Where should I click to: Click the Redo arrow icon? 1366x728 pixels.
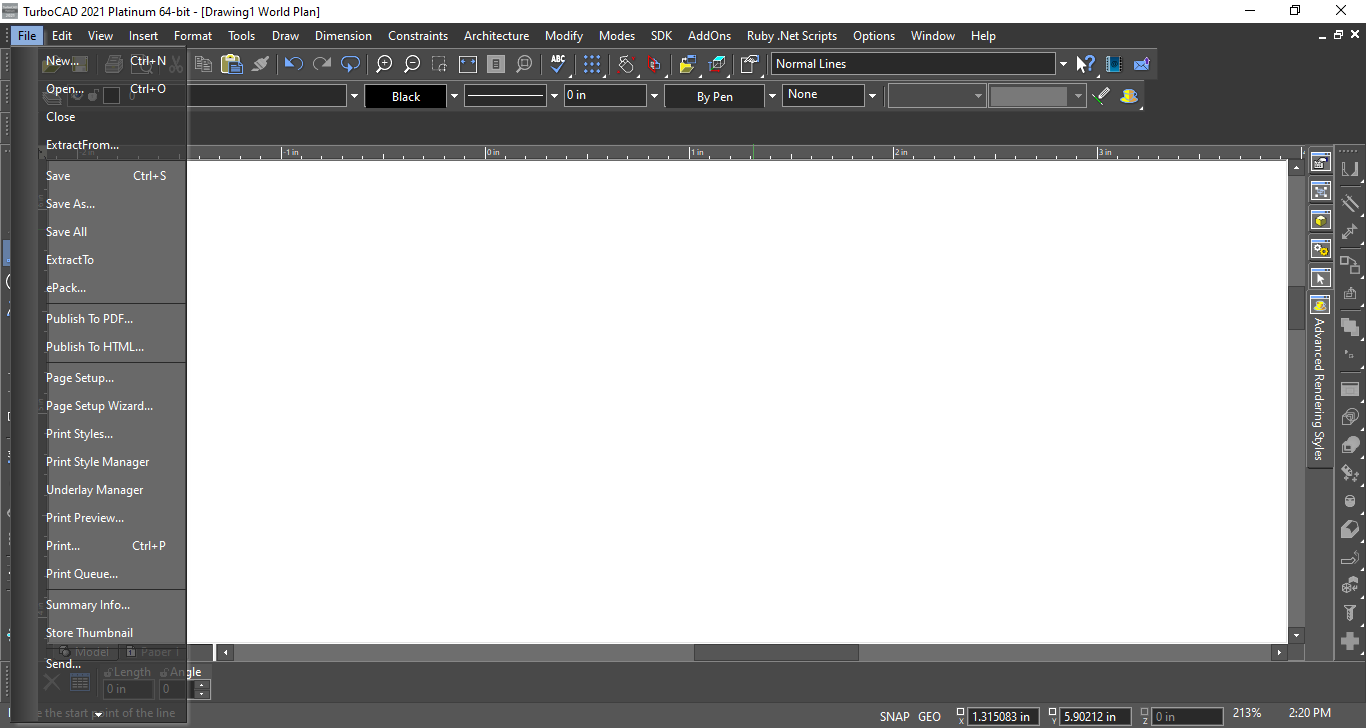322,64
